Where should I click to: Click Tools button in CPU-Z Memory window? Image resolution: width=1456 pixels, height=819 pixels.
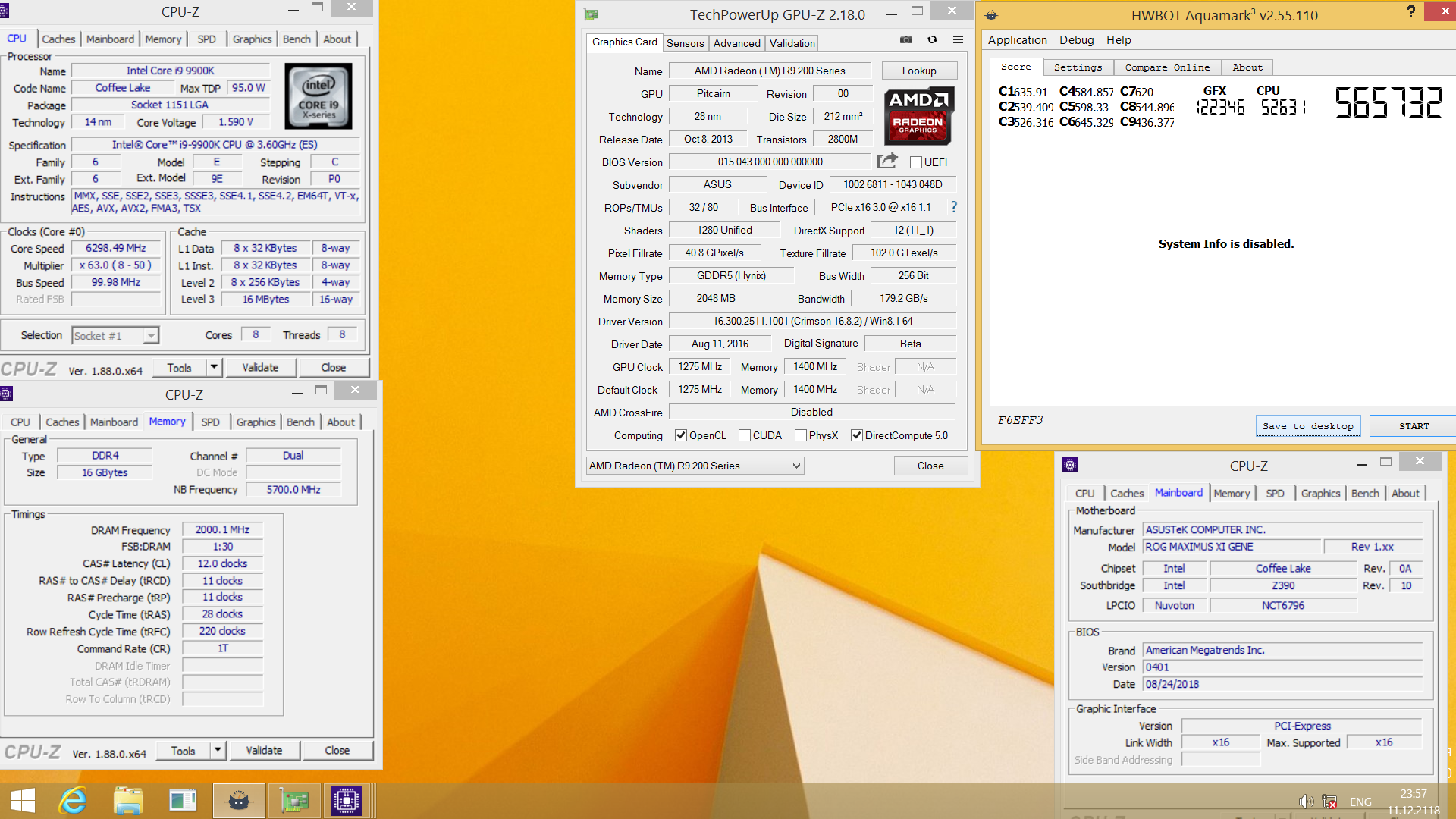pos(183,751)
